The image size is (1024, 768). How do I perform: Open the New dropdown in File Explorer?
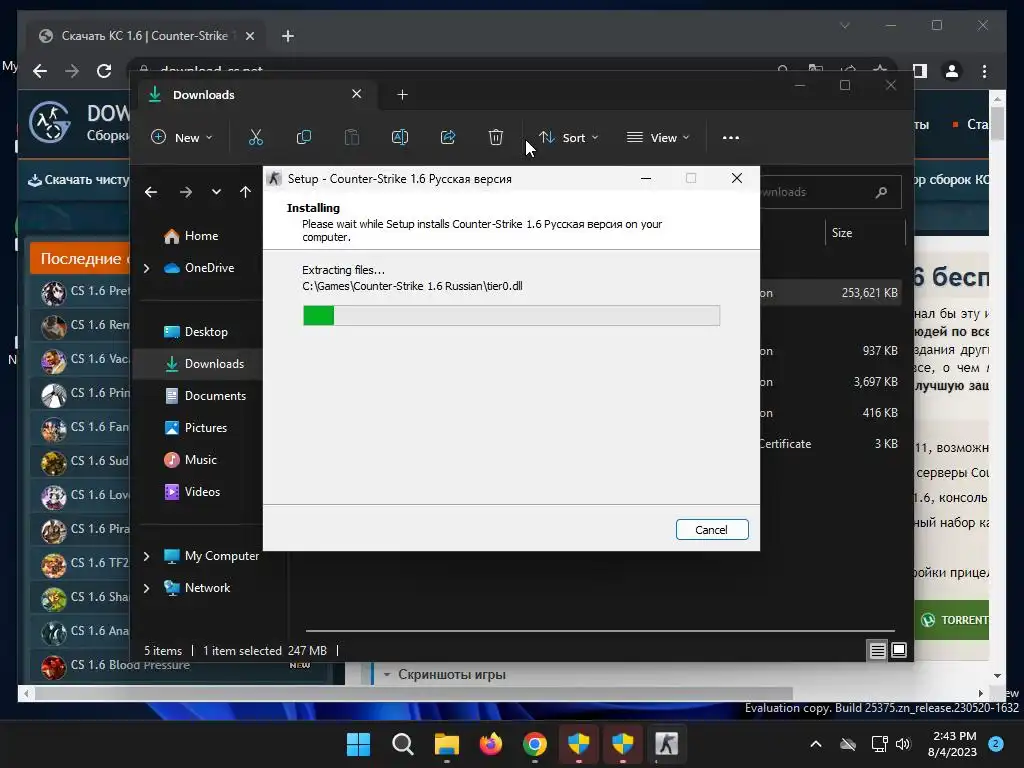182,138
